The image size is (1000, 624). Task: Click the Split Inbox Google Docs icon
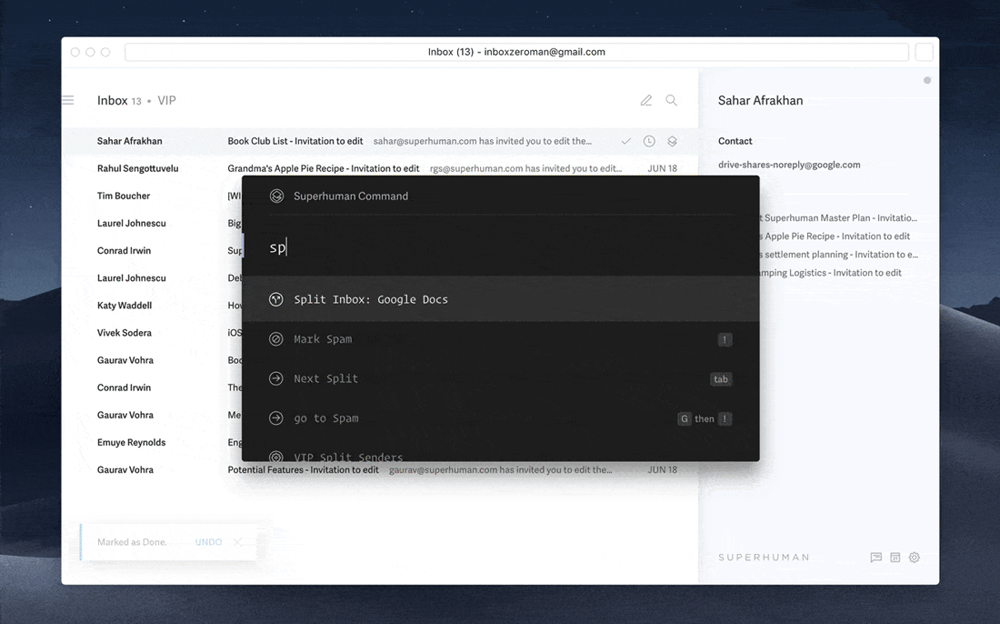click(x=276, y=299)
